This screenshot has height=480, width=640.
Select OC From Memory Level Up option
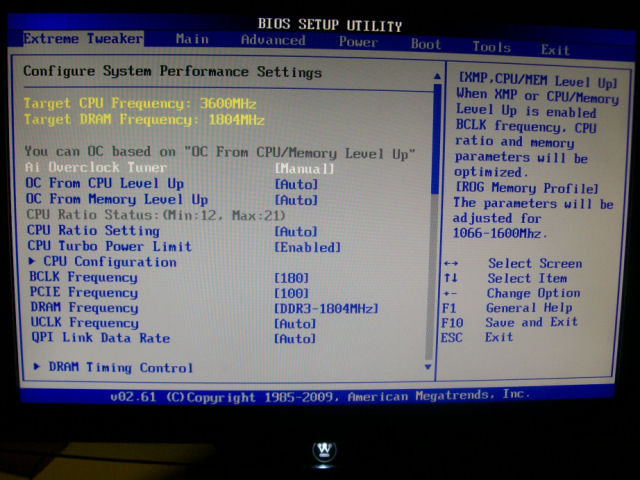click(x=117, y=199)
